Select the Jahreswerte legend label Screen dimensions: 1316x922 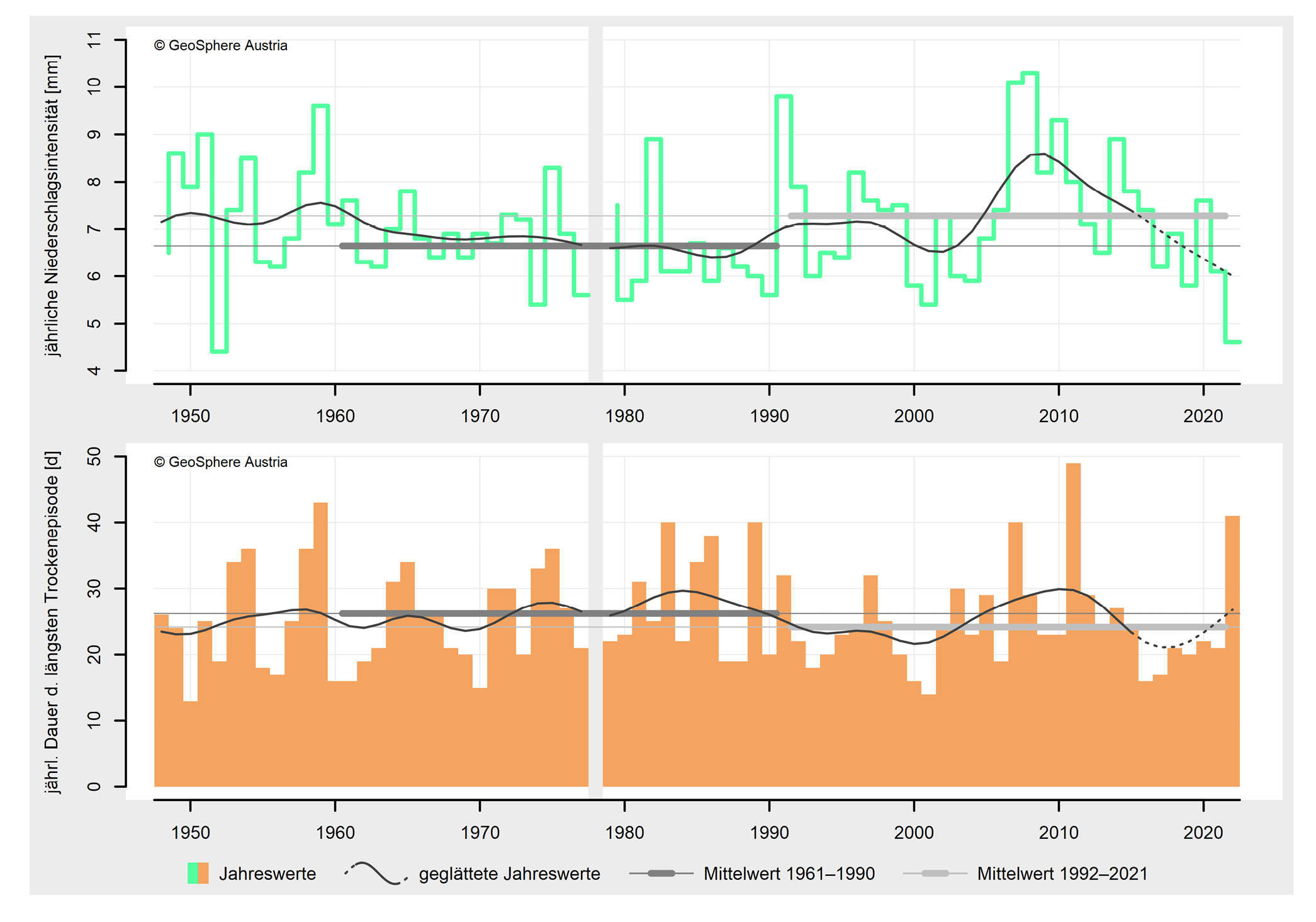click(267, 874)
